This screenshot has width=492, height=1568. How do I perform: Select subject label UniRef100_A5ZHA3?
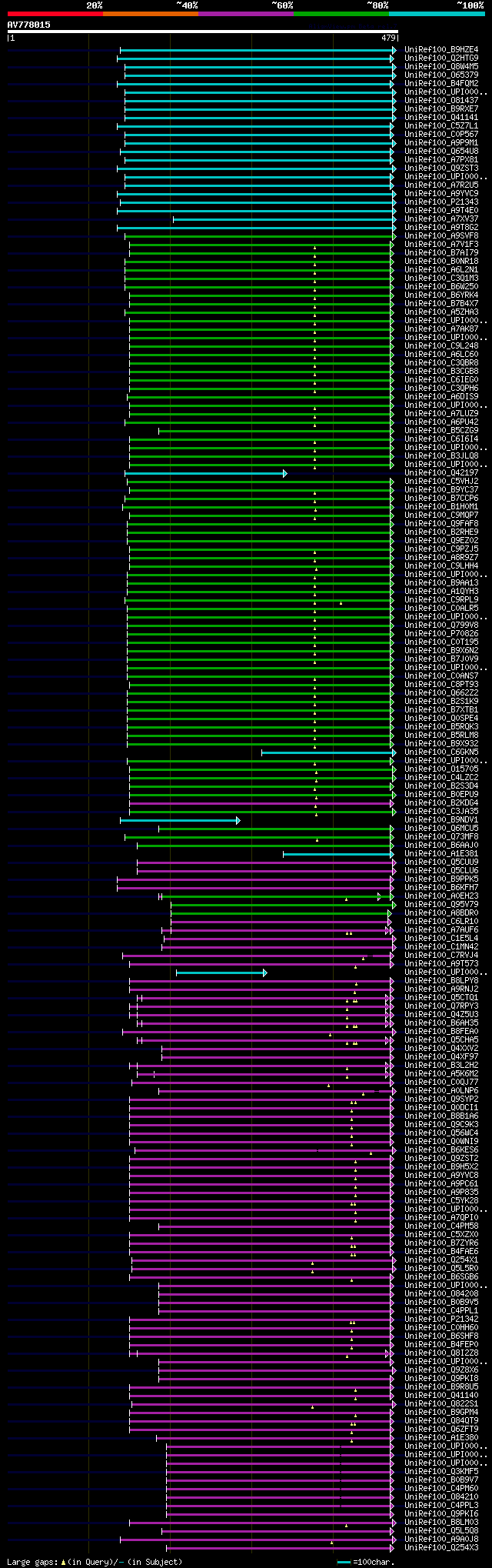pyautogui.click(x=441, y=312)
